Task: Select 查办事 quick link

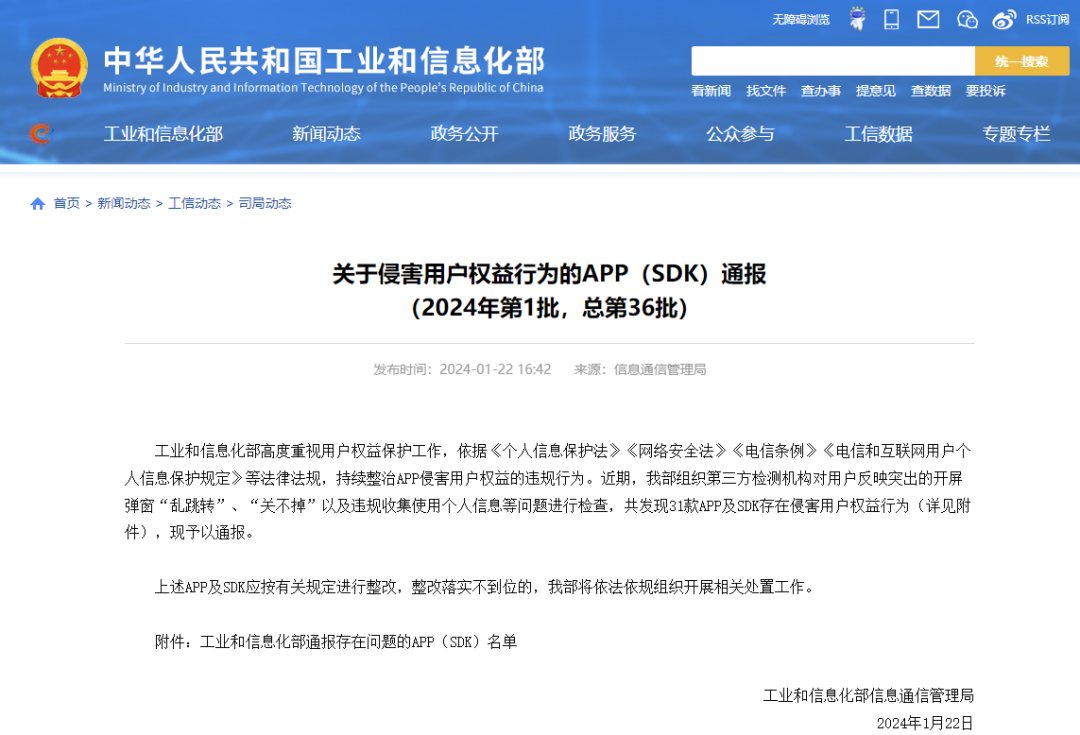Action: [x=820, y=91]
